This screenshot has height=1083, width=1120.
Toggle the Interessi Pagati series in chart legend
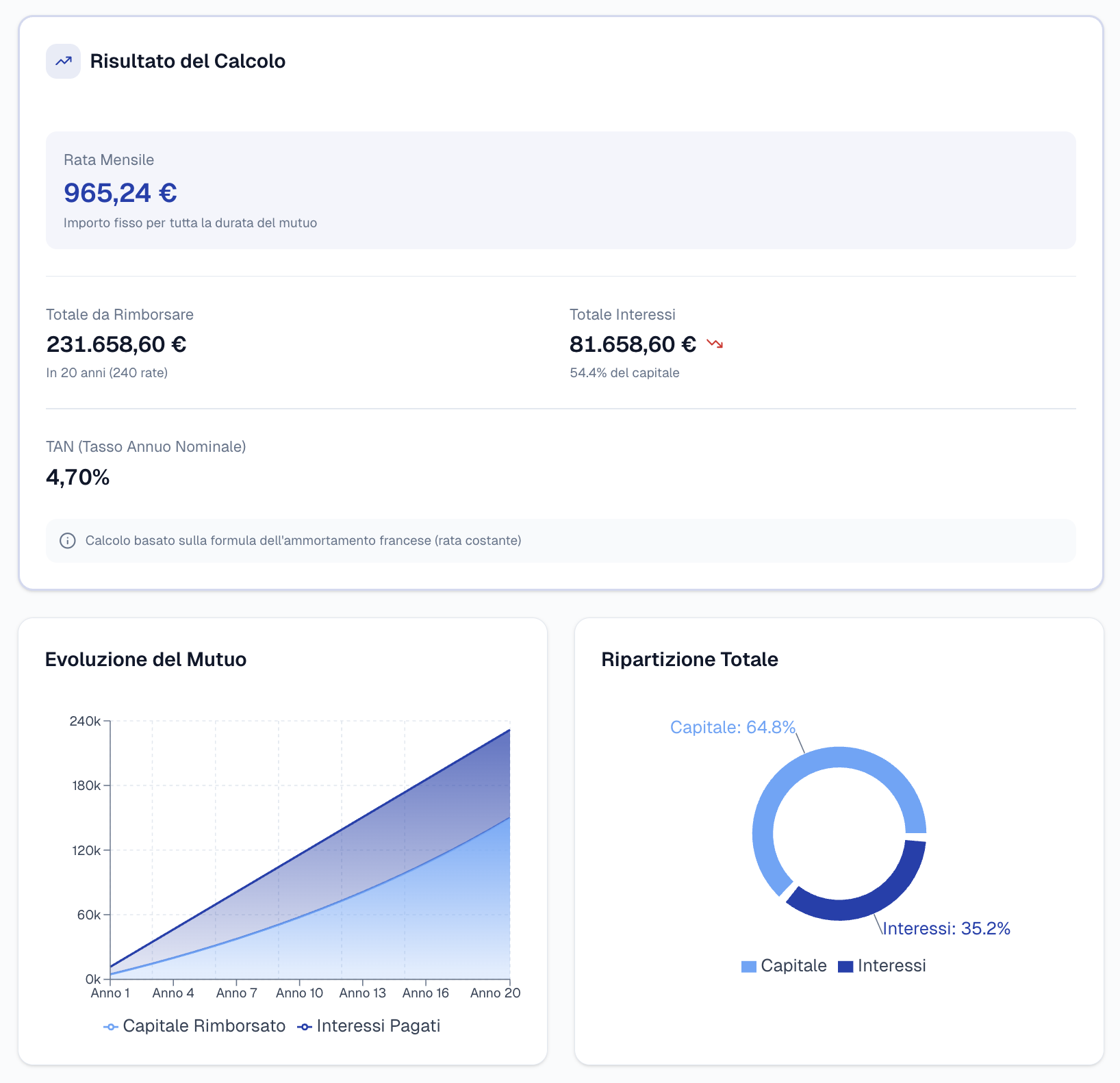[378, 1026]
